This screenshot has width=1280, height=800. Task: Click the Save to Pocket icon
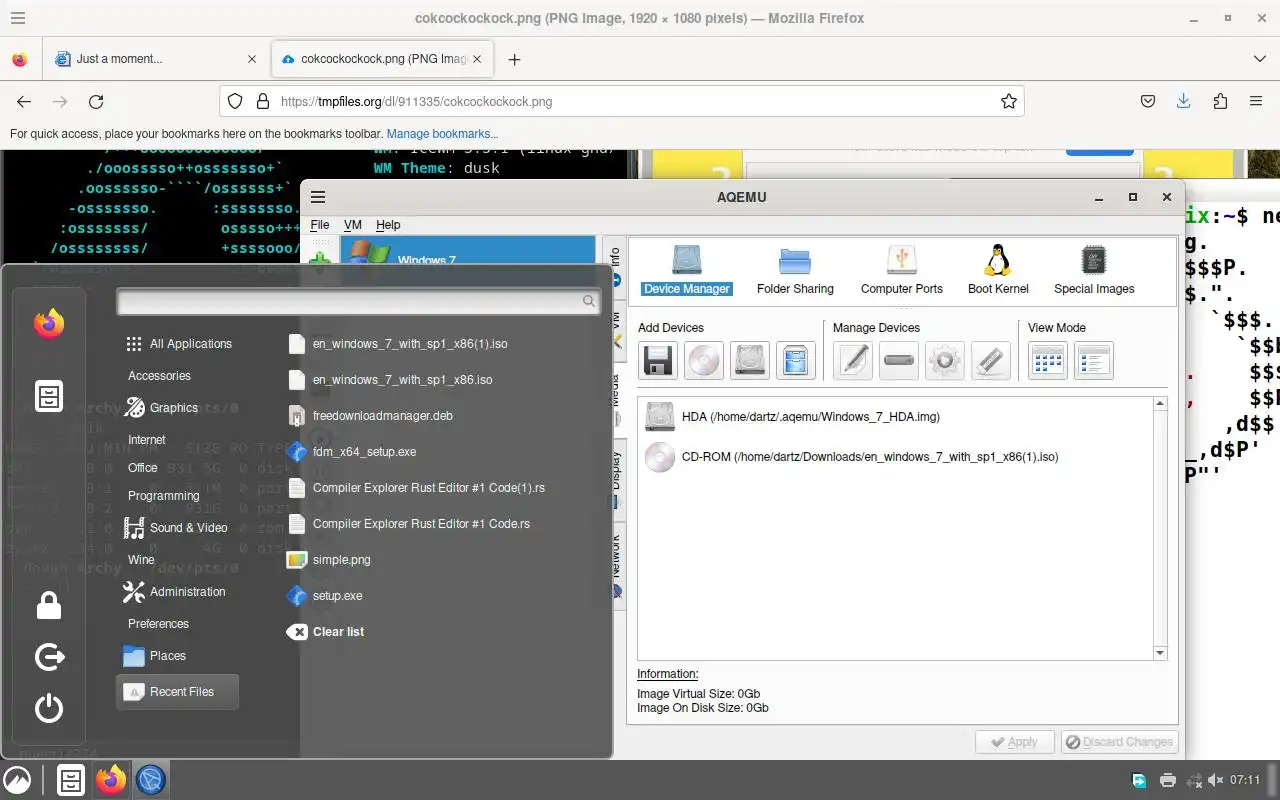click(x=1149, y=101)
